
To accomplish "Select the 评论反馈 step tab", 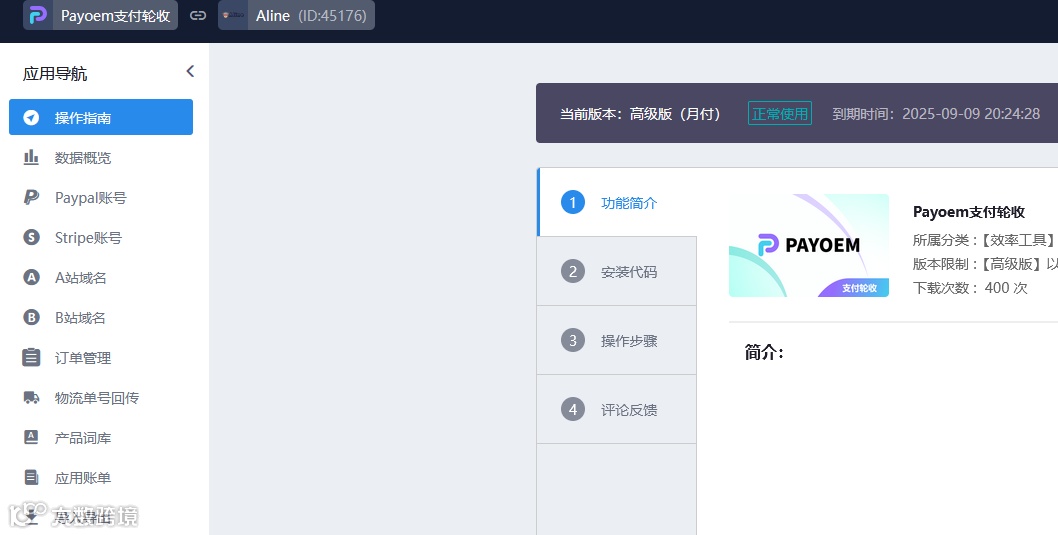I will 617,409.
